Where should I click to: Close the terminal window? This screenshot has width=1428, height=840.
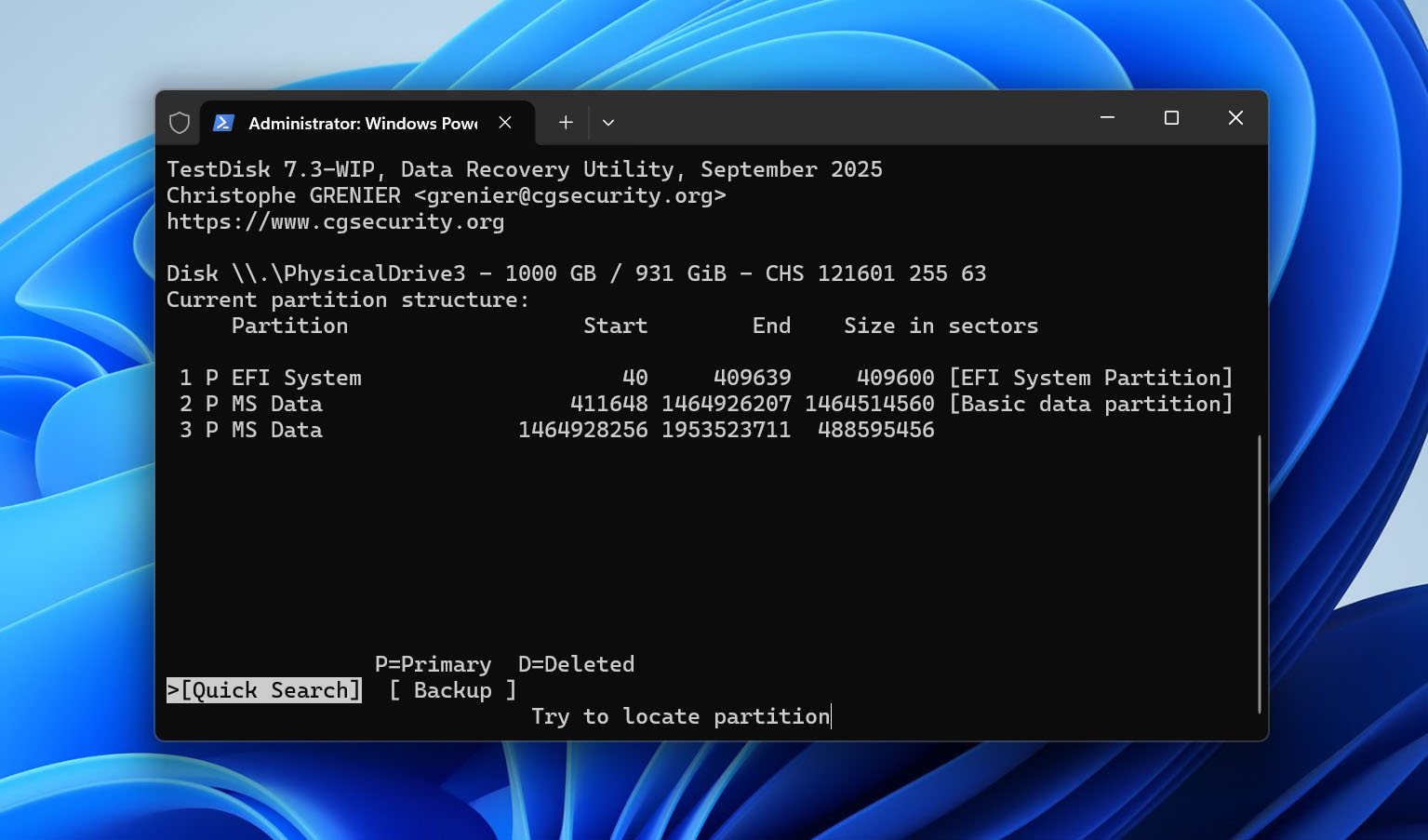[1235, 118]
